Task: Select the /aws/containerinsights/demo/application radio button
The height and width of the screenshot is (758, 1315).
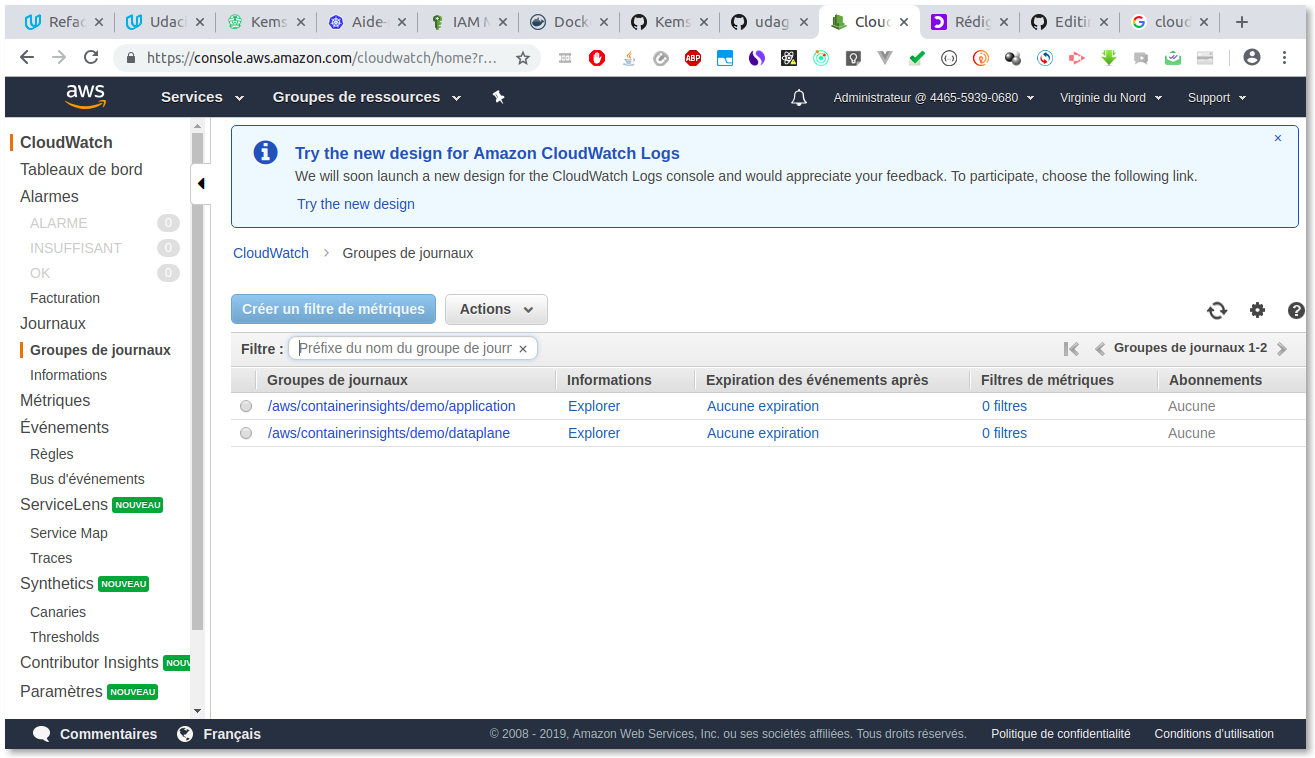Action: click(x=246, y=406)
